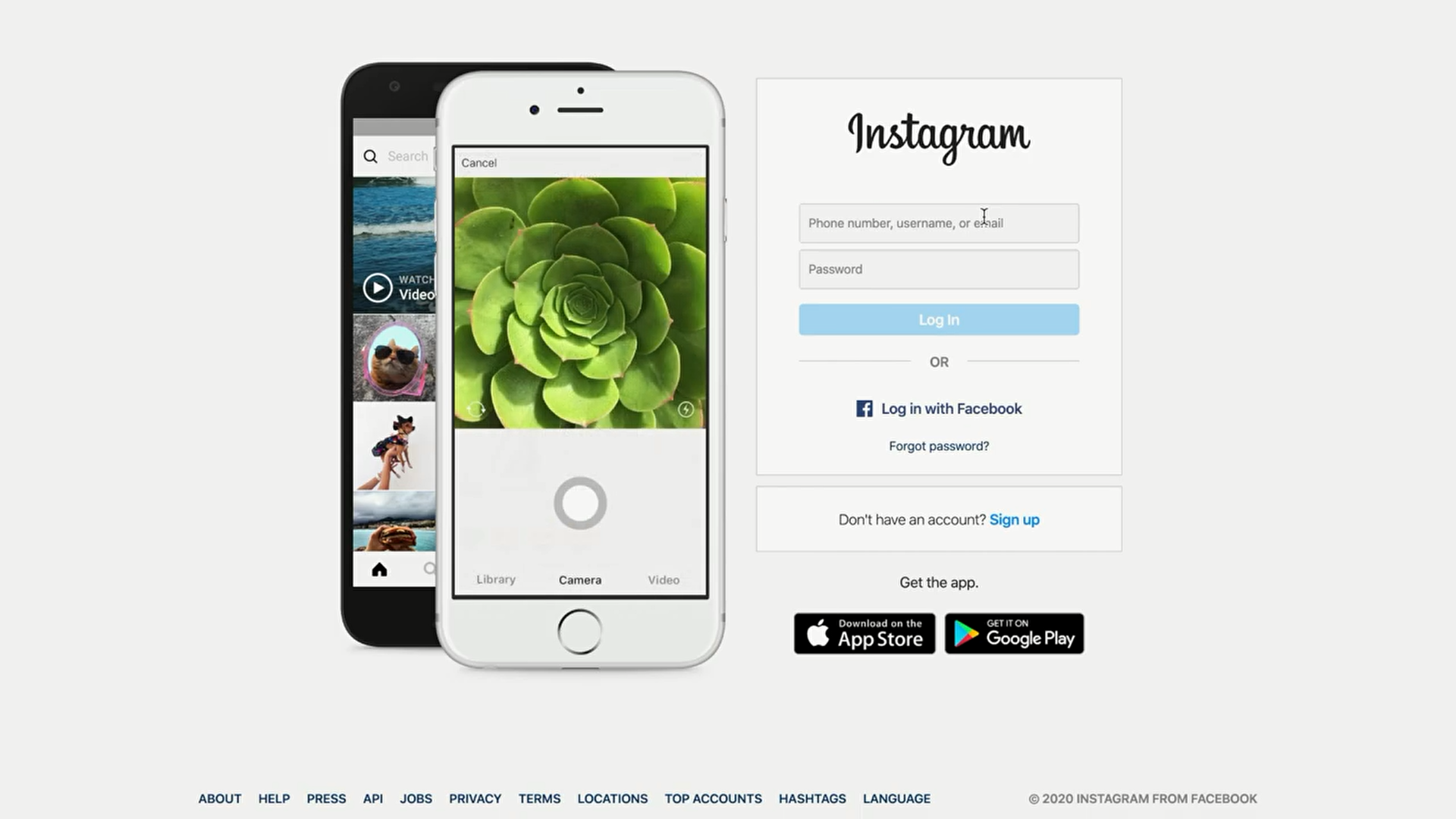The width and height of the screenshot is (1456, 819).
Task: Click the Cancel button in camera view
Action: 479,162
